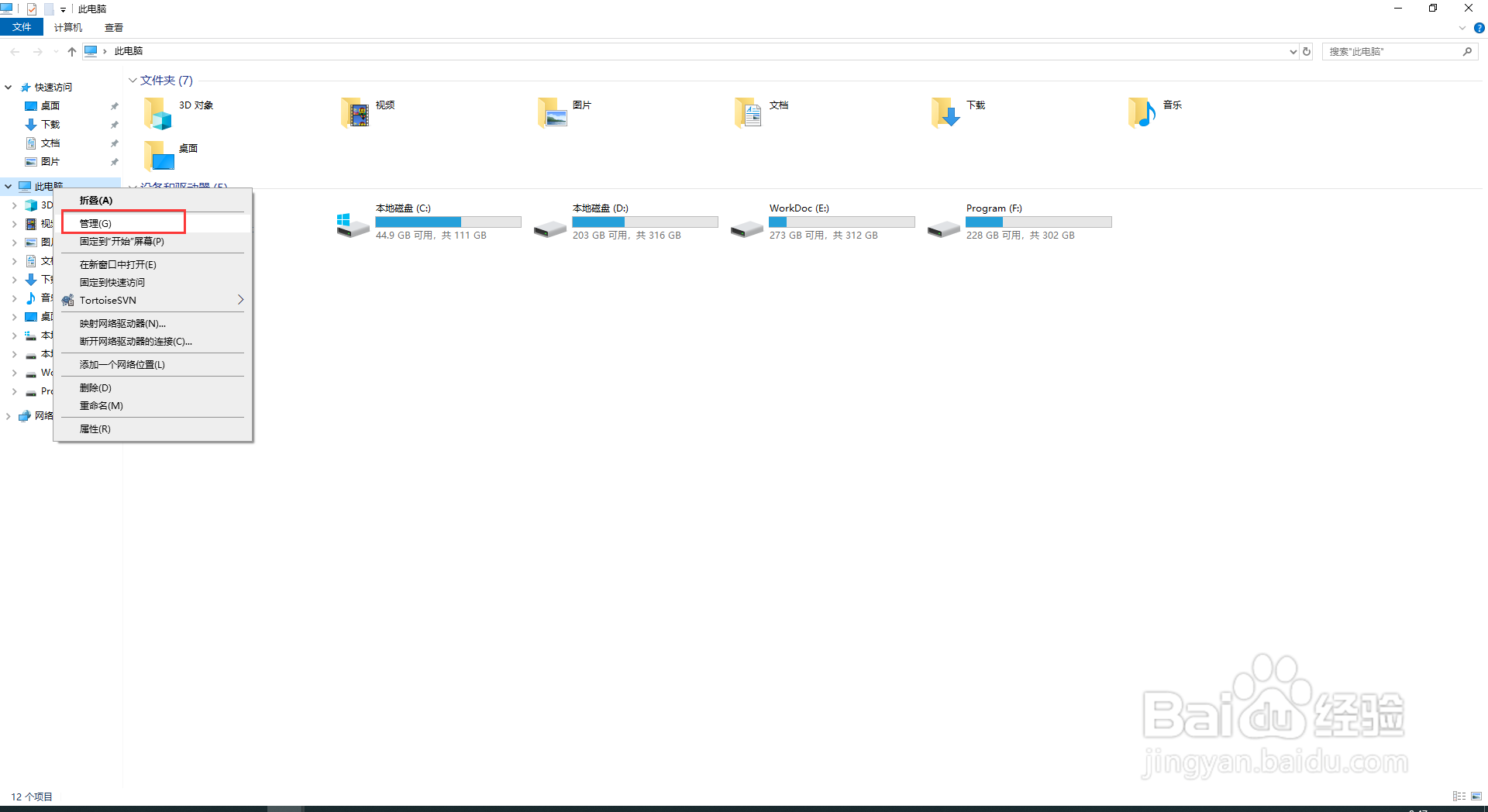The height and width of the screenshot is (812, 1488).
Task: Open the 音乐 folder icon
Action: click(x=1142, y=113)
